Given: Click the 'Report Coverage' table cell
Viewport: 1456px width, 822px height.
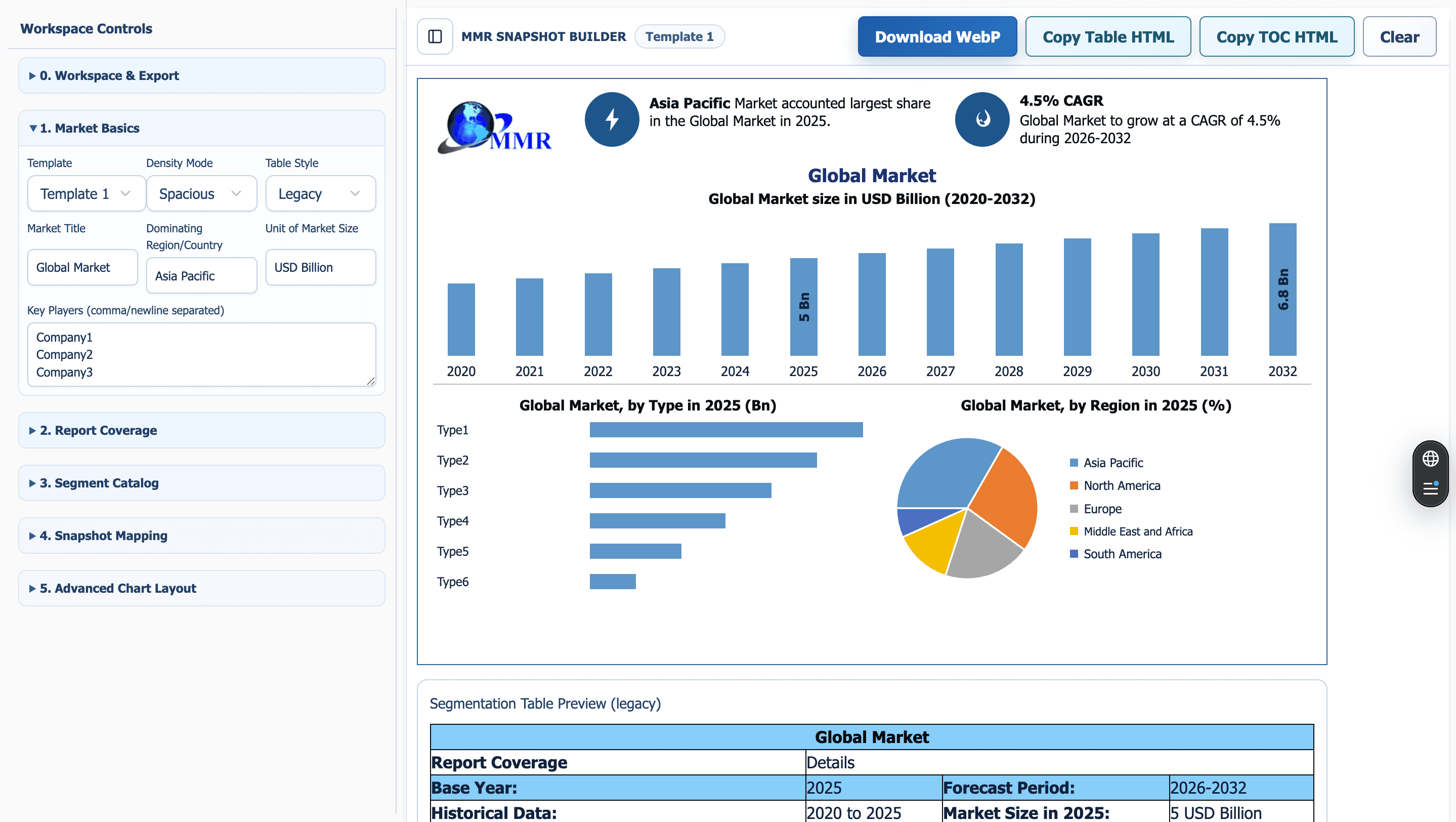Looking at the screenshot, I should click(618, 763).
